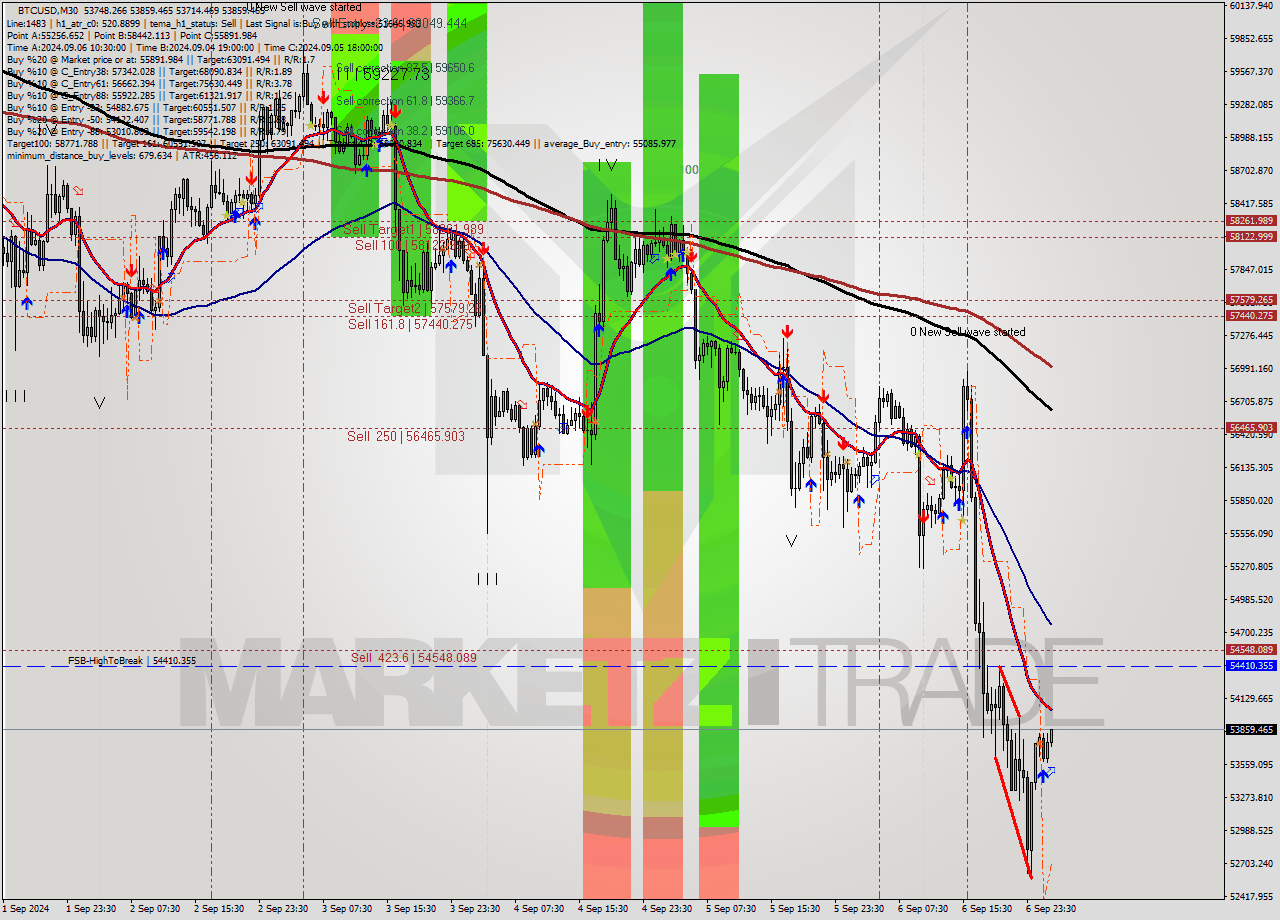Viewport: 1280px width, 920px height.
Task: Click the '5 Sep 07:30' time axis label
Action: coord(732,909)
